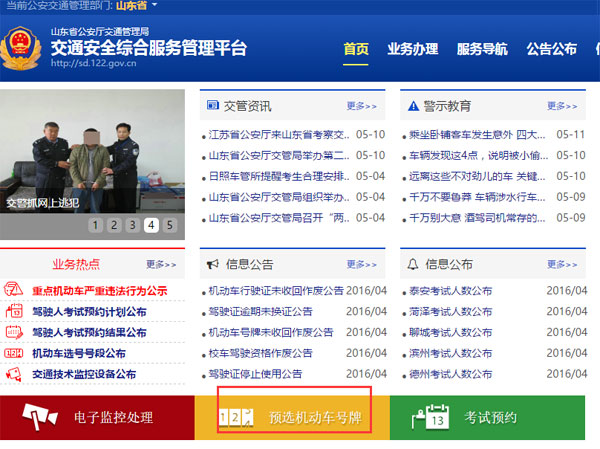Open news 江苏省公安厅来山东省考察交..
This screenshot has width=600, height=449.
[x=279, y=135]
